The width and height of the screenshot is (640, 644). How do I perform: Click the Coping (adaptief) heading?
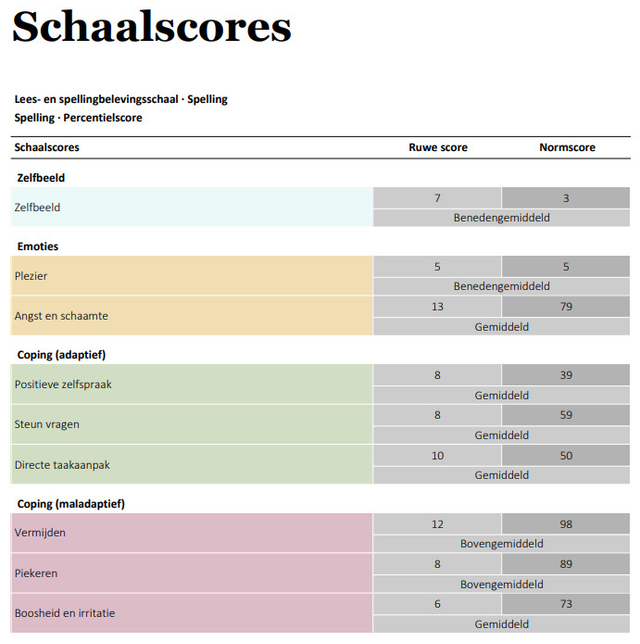click(61, 355)
